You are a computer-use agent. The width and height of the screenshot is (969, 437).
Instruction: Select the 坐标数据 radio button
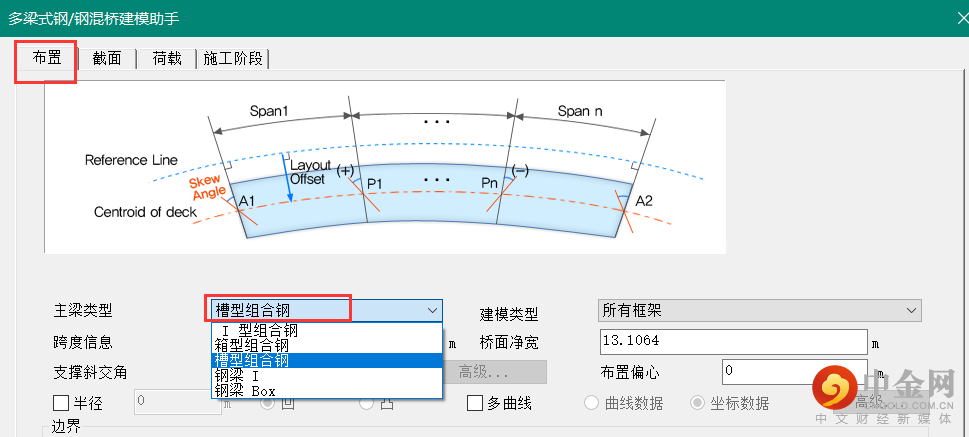pos(697,403)
